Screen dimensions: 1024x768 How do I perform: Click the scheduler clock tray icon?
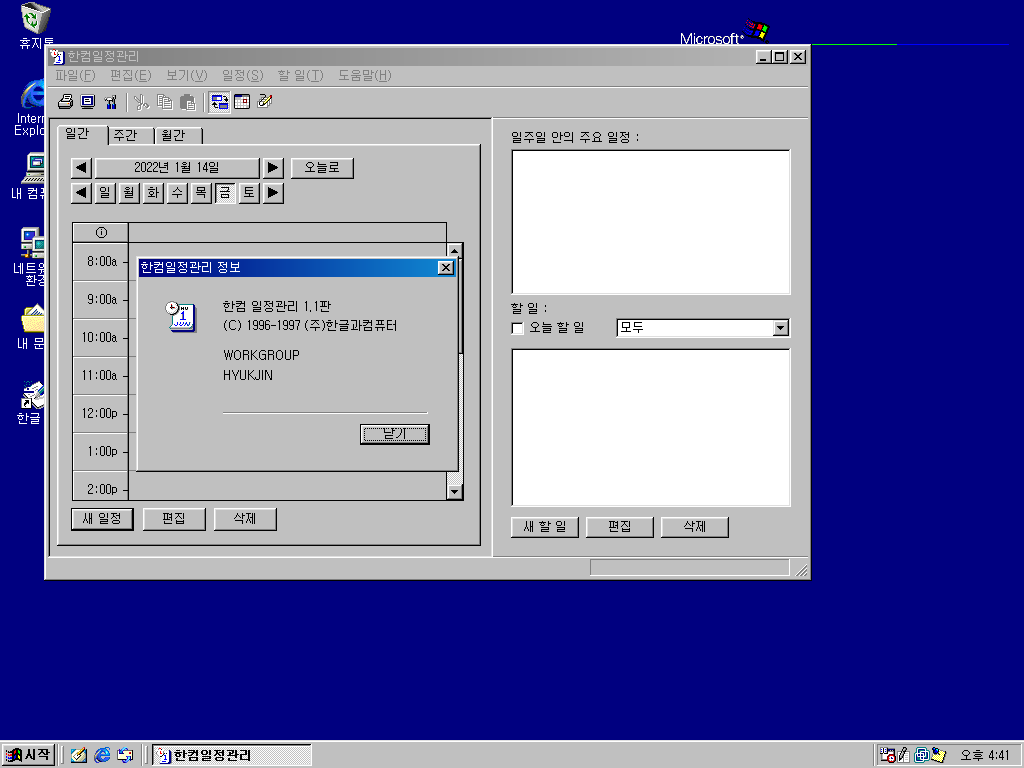tap(888, 755)
